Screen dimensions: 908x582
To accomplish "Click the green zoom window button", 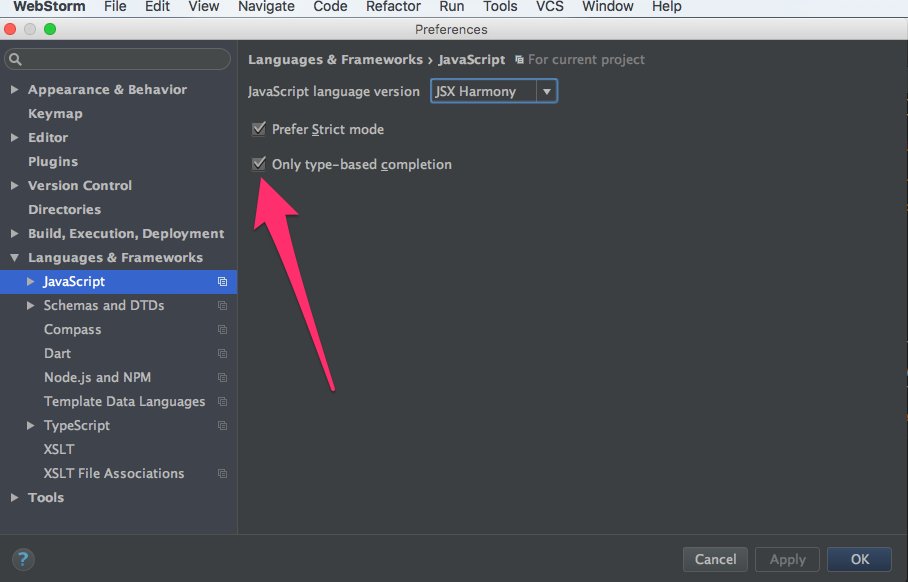I will coord(50,29).
